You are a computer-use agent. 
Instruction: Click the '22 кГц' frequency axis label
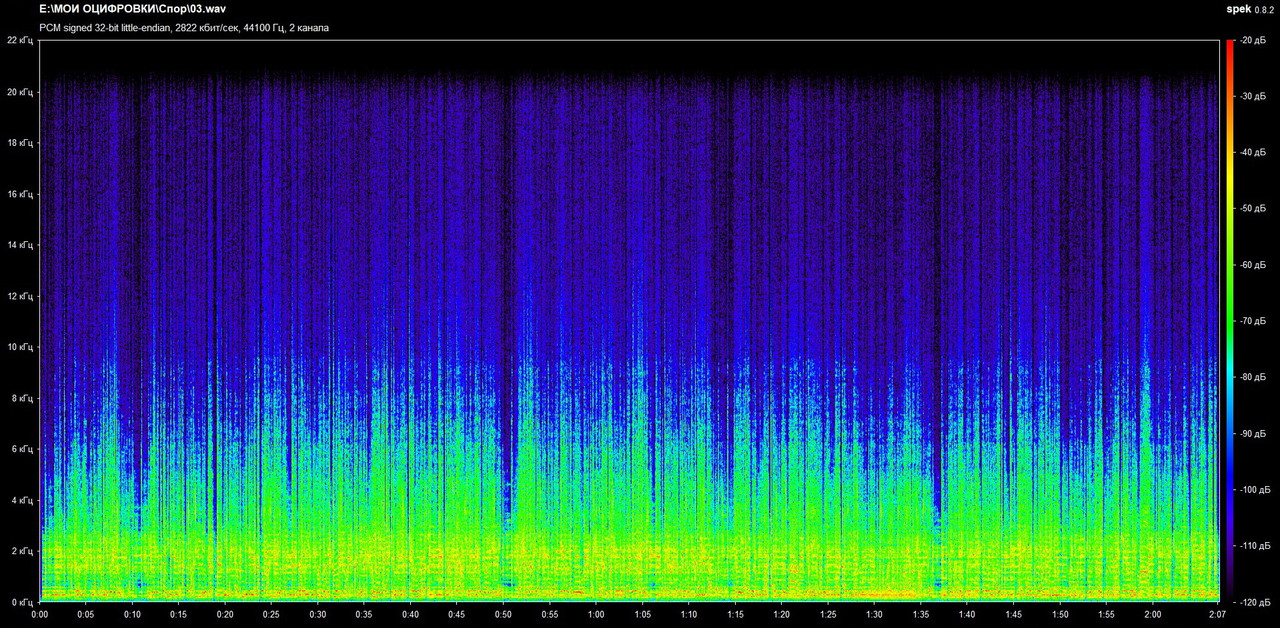(19, 41)
